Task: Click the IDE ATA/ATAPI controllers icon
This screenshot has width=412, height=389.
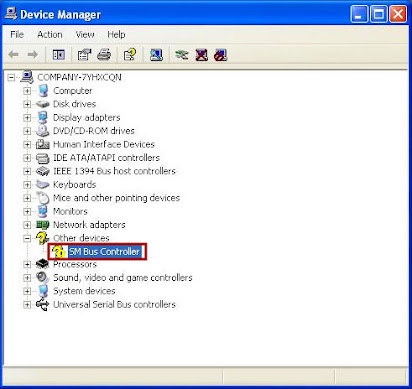Action: [x=43, y=158]
